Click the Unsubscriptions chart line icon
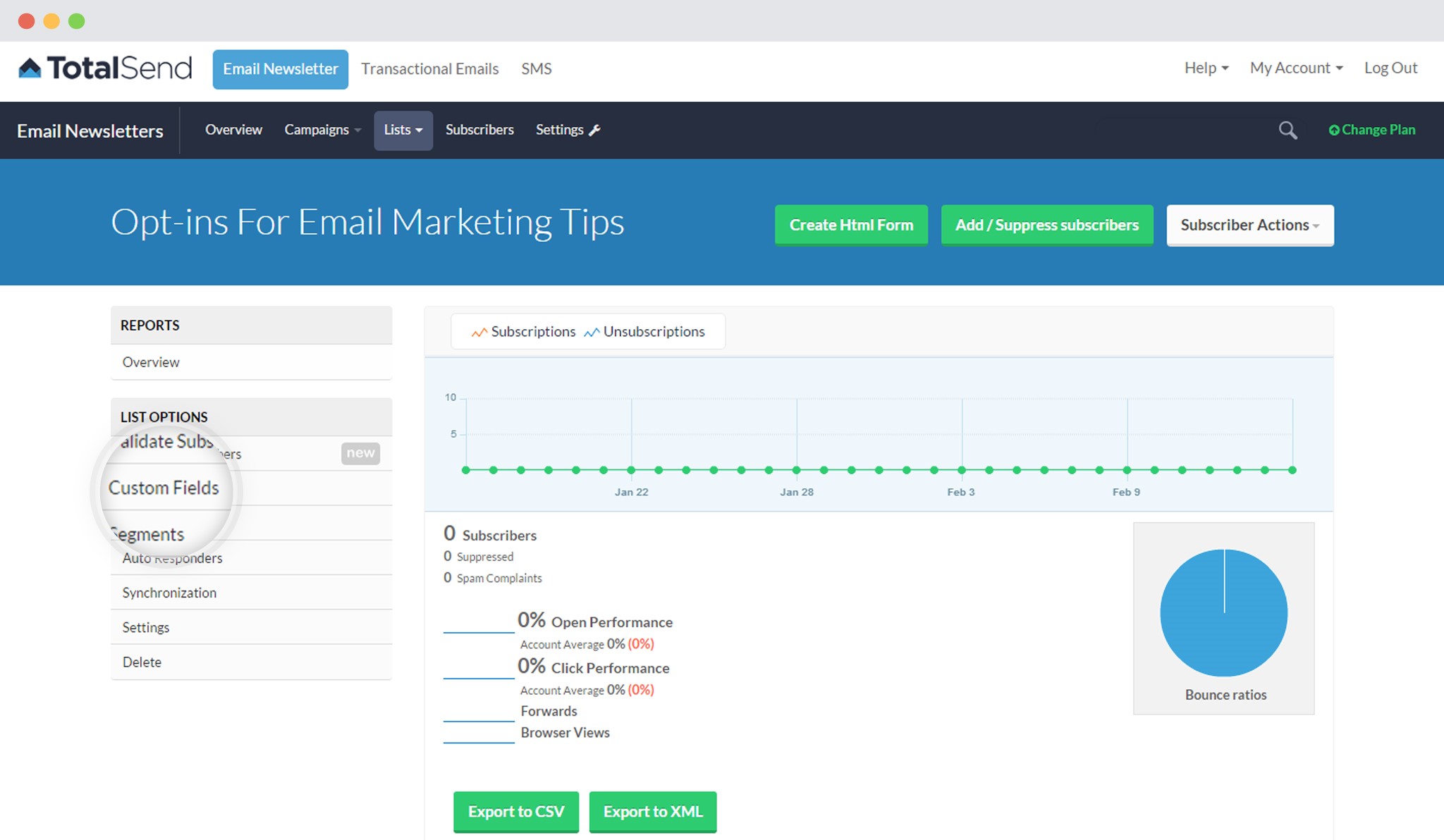 (592, 332)
